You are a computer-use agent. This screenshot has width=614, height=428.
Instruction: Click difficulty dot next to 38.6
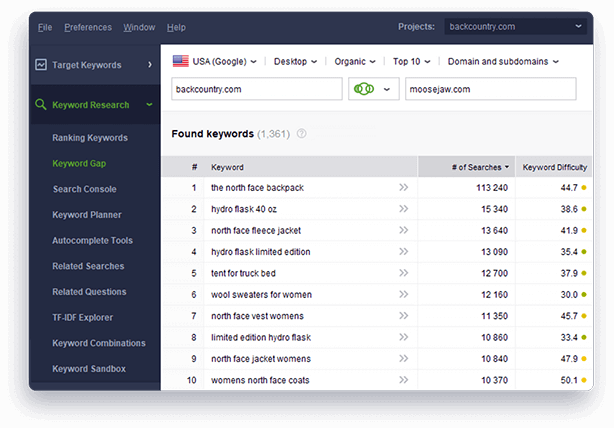click(x=584, y=209)
